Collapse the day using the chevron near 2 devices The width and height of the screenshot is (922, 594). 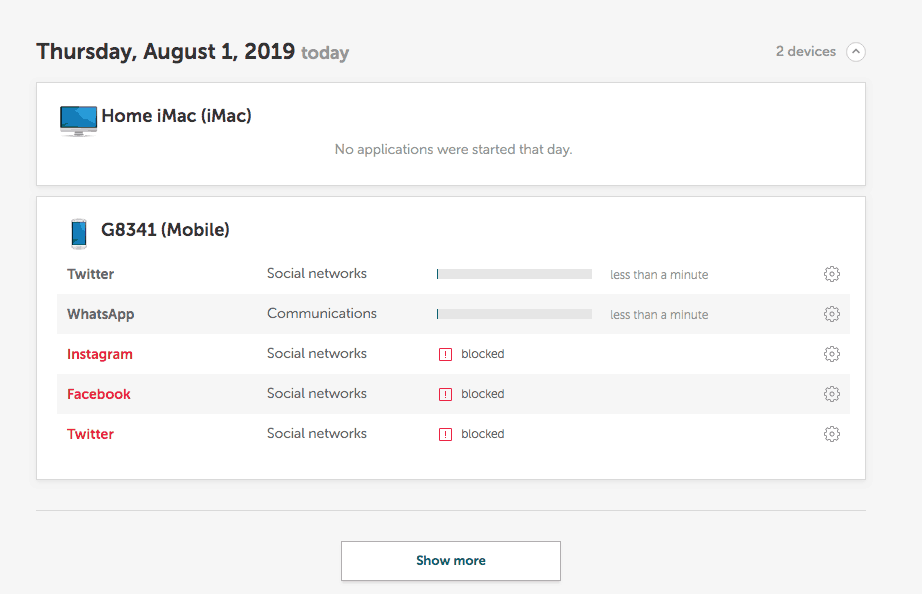tap(855, 52)
